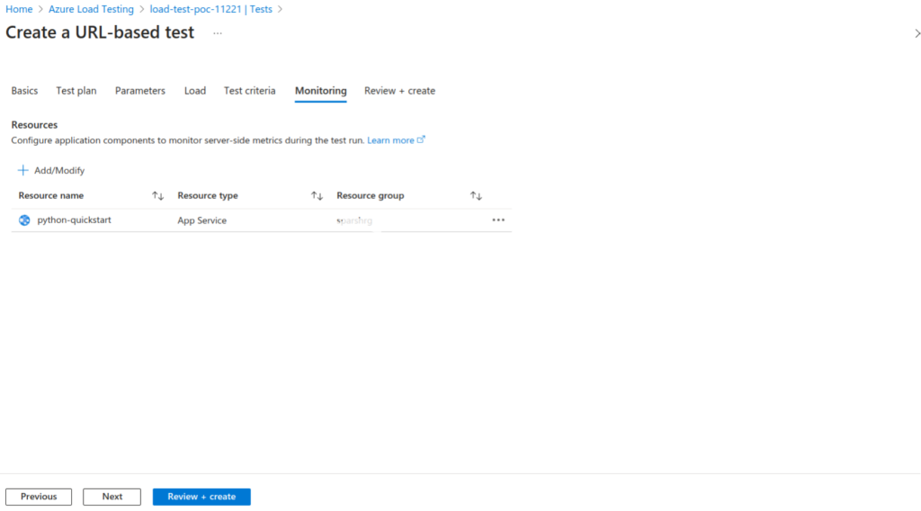Go to load-test-poc-11221 | Tests breadcrumb
Viewport: 921px width, 511px height.
pos(211,9)
